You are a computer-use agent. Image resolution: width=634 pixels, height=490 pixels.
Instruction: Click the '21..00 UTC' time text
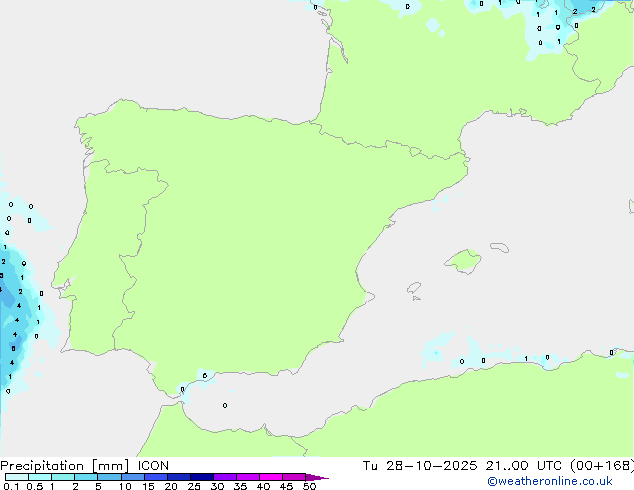pyautogui.click(x=524, y=466)
